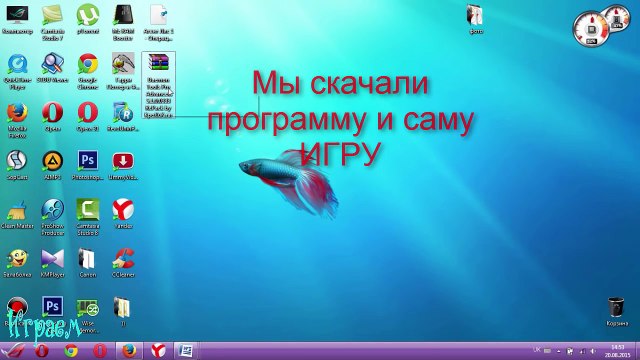The height and width of the screenshot is (360, 640).
Task: Open the Computer desktop icon with monitor
Action: [17, 19]
